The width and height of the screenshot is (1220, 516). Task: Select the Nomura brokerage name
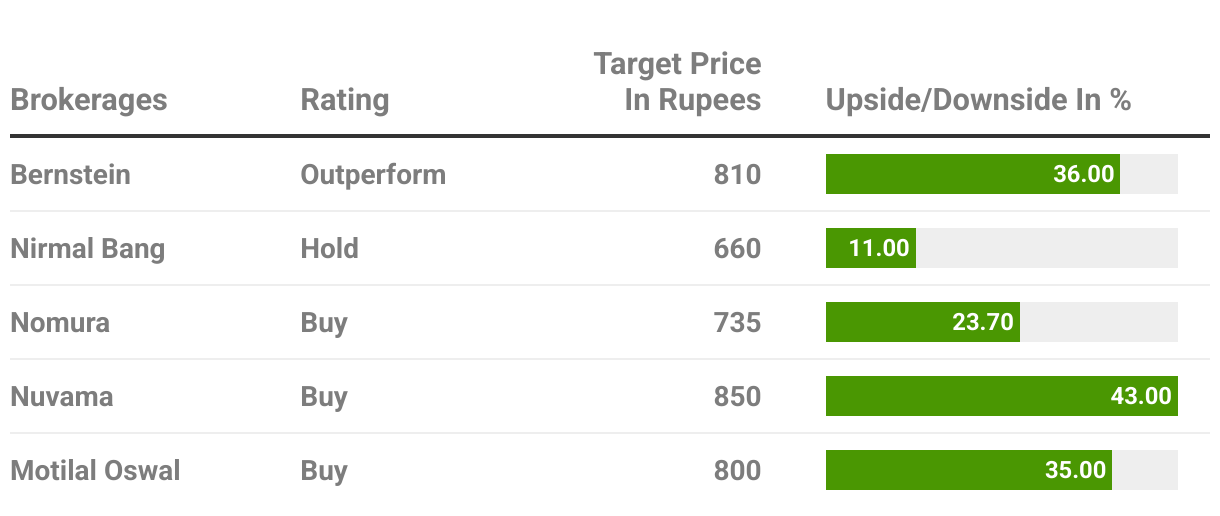[60, 322]
